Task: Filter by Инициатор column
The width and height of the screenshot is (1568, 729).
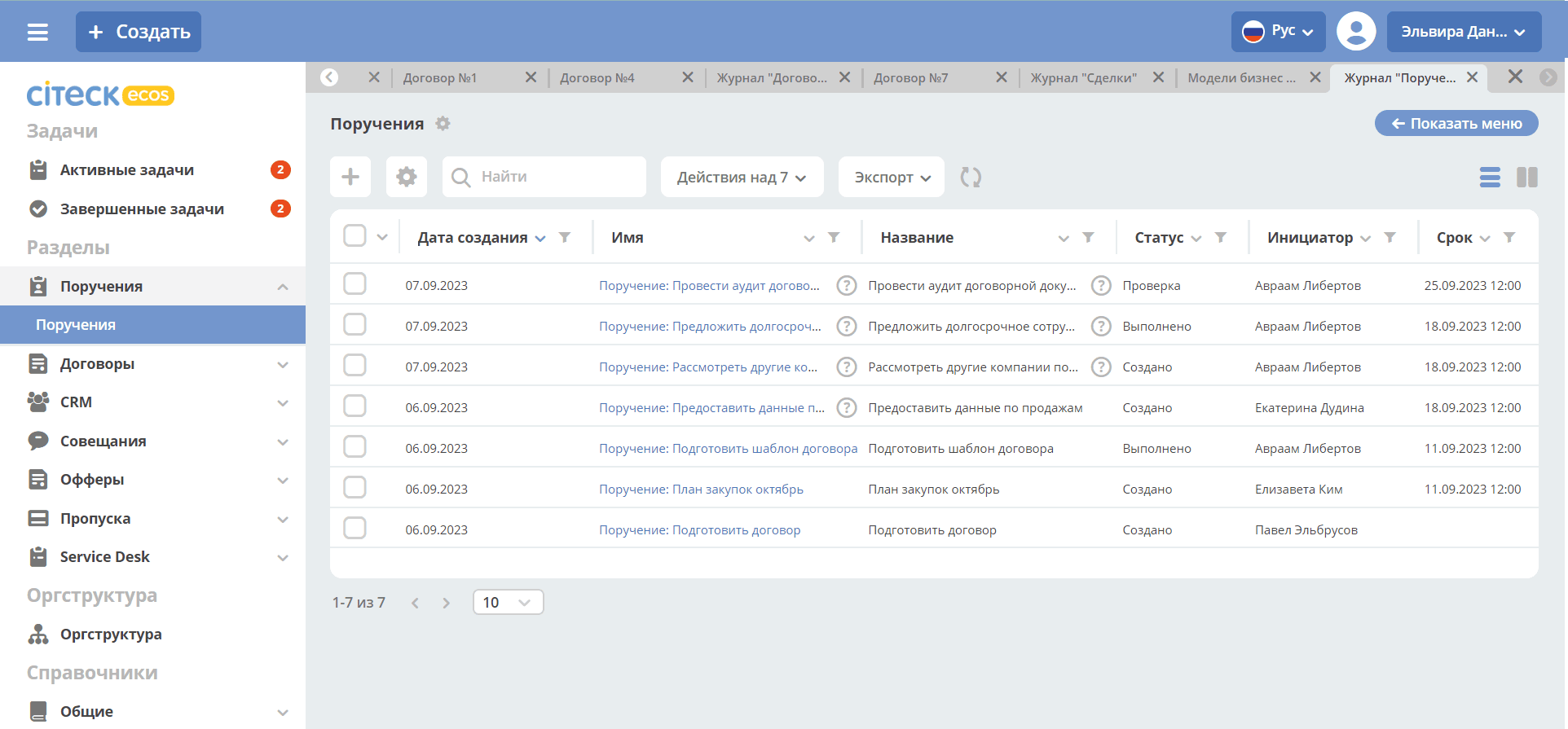Action: [x=1390, y=237]
